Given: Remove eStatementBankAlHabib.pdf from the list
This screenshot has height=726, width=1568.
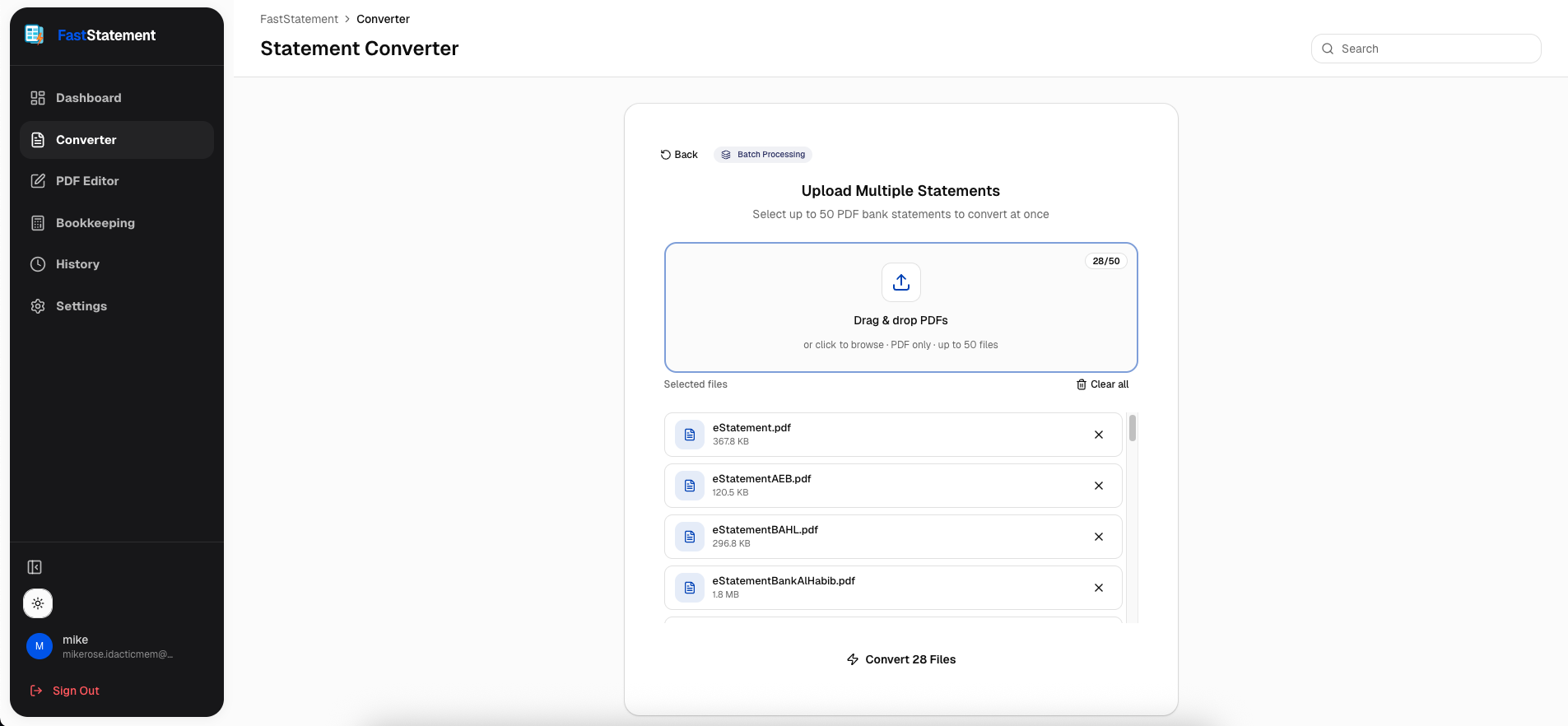Looking at the screenshot, I should (1098, 588).
